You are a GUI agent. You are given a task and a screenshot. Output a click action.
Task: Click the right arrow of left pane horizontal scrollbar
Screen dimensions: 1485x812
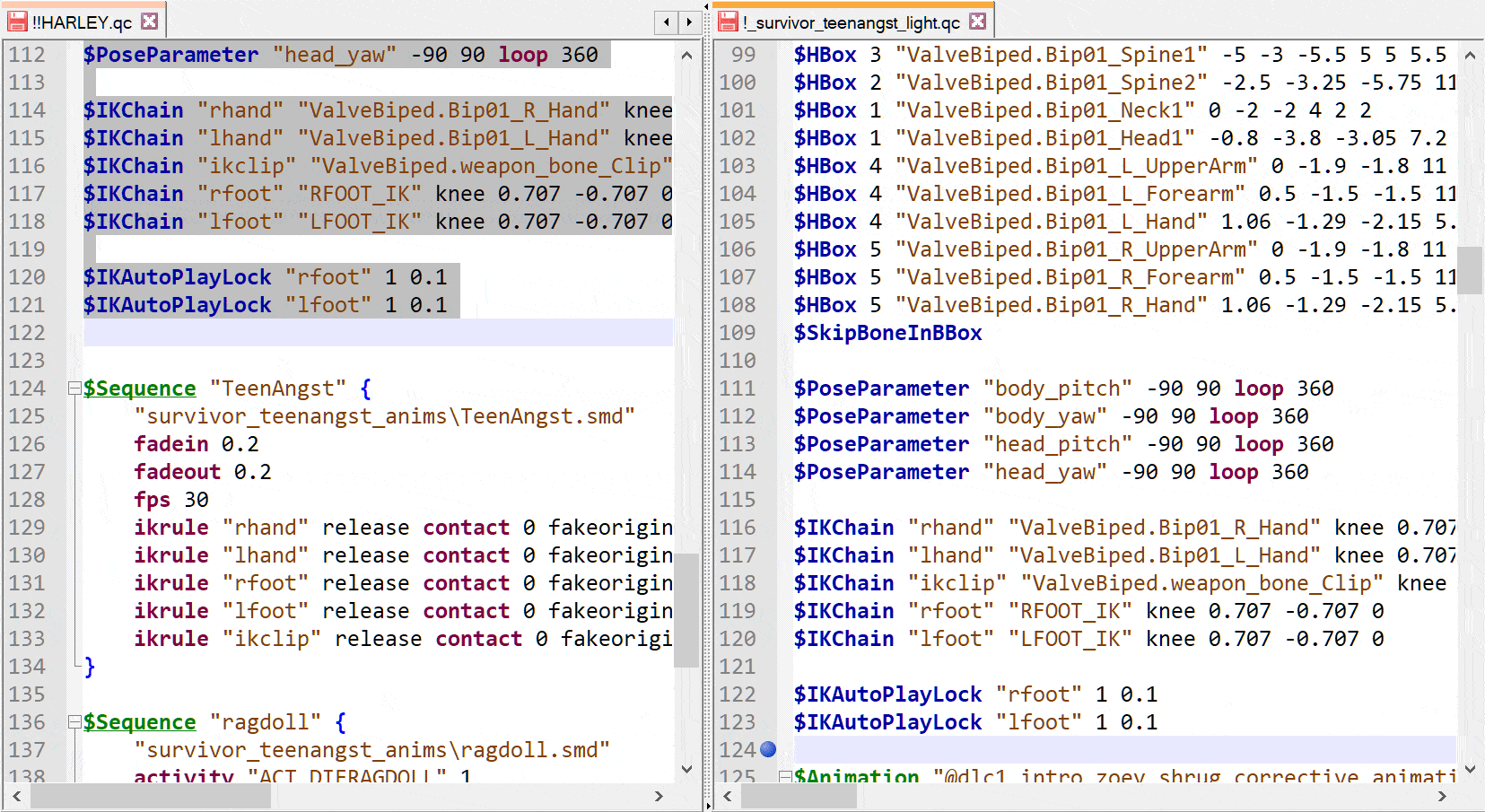(659, 796)
